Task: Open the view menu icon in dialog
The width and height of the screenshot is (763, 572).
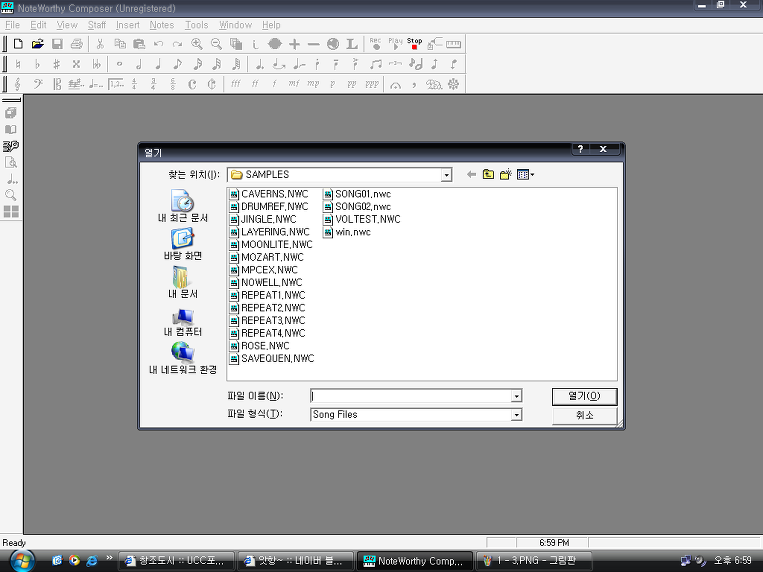Action: pyautogui.click(x=526, y=174)
